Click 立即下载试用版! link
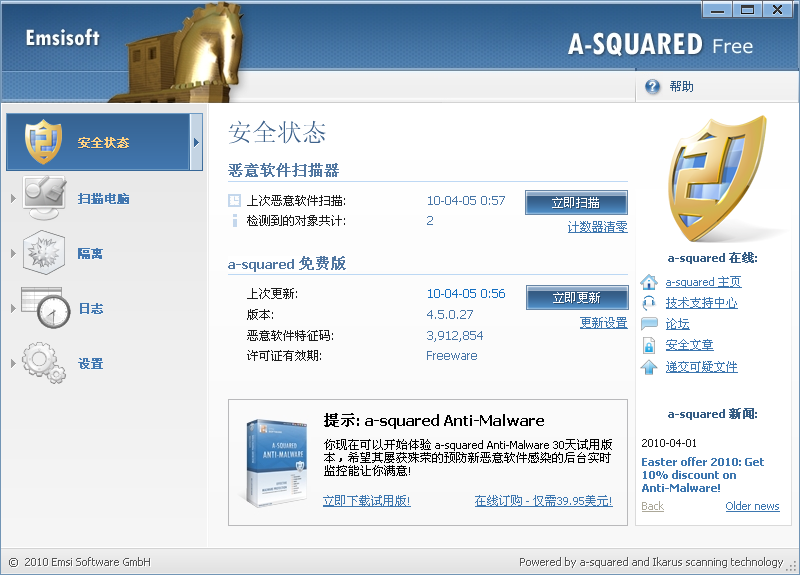The image size is (800, 575). click(x=366, y=501)
